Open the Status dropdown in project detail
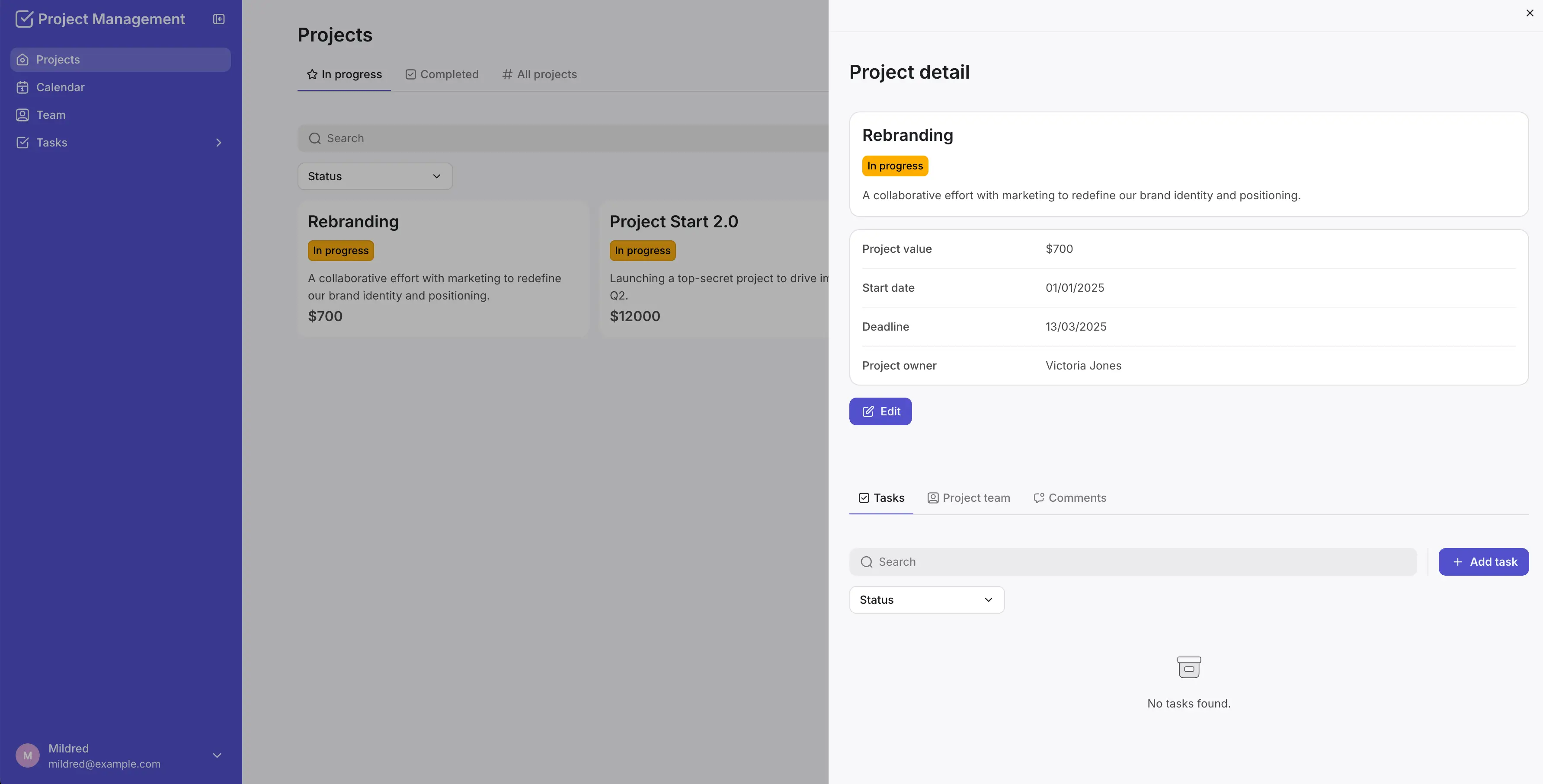 point(926,600)
